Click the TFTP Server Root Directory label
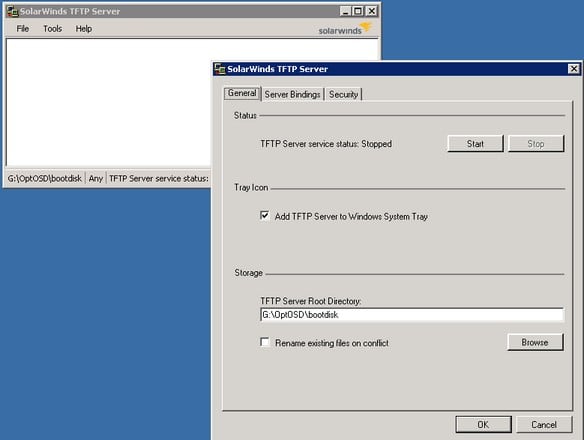The height and width of the screenshot is (440, 584). (311, 301)
